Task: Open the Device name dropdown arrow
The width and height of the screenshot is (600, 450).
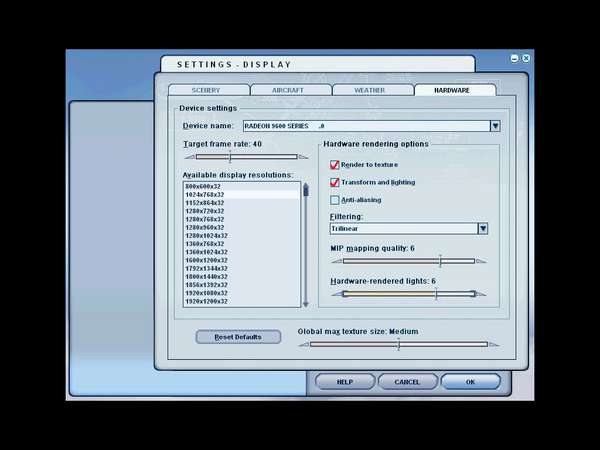Action: point(495,126)
